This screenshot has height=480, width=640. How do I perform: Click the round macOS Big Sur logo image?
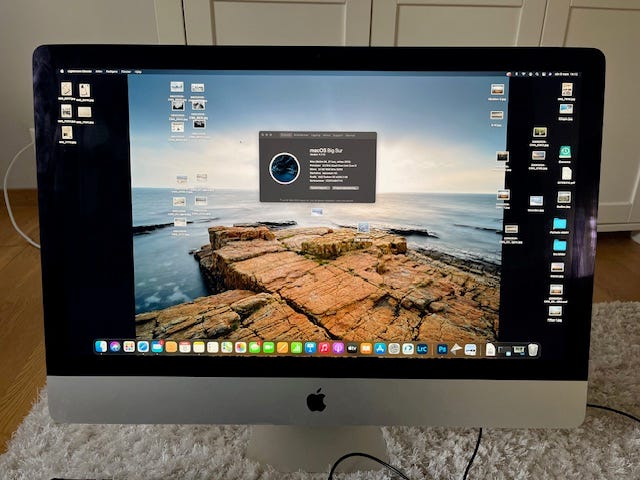pyautogui.click(x=285, y=167)
